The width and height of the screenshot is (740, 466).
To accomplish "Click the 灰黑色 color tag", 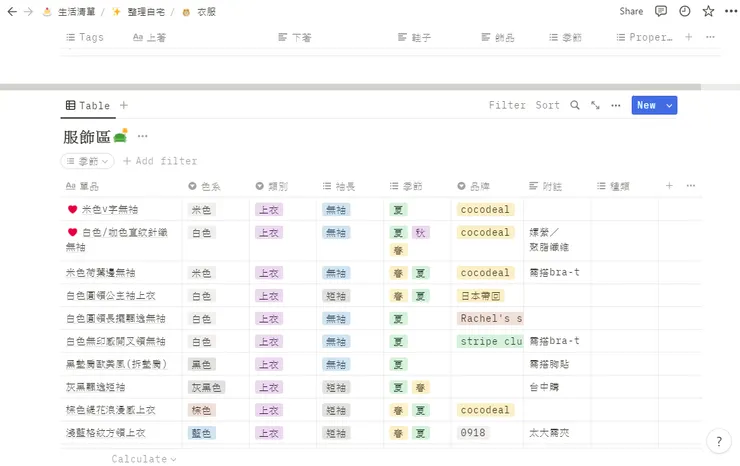I will point(206,388).
